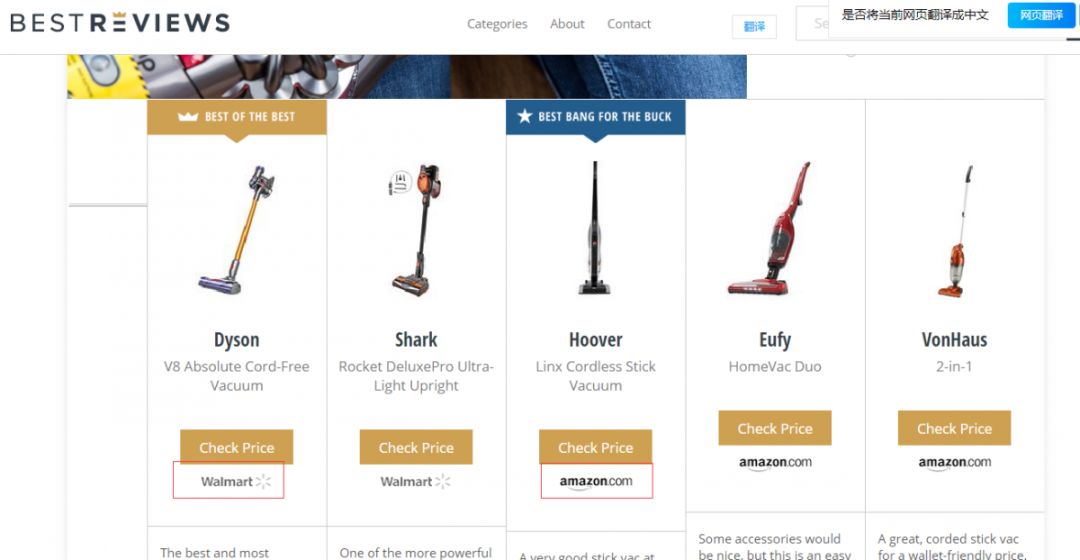
Task: Click the Best of the Best crown badge
Action: click(237, 117)
